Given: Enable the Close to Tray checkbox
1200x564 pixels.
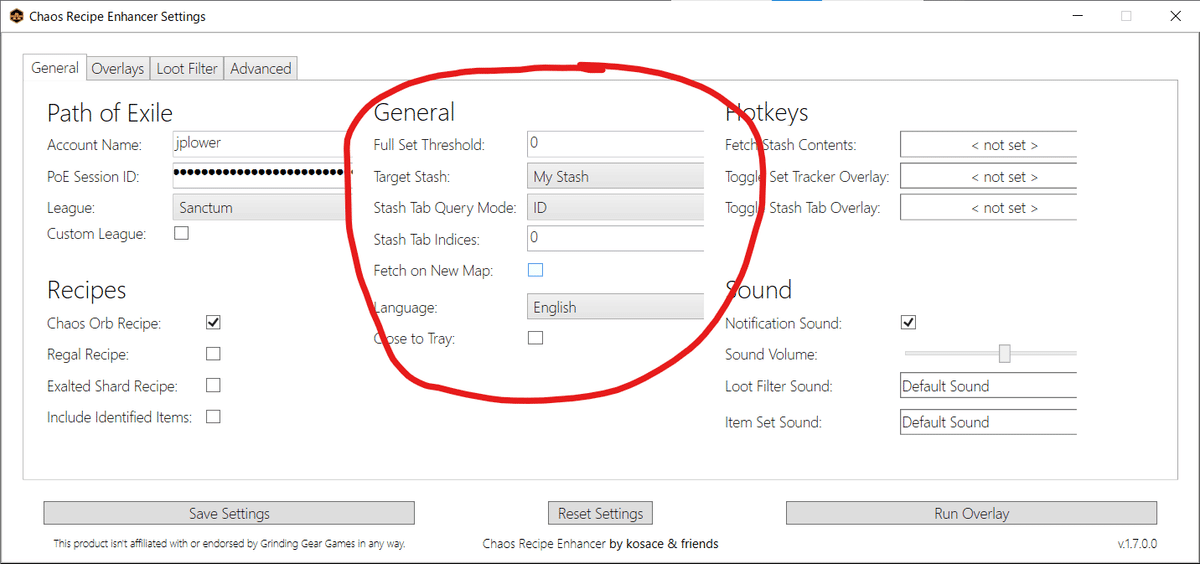Looking at the screenshot, I should tap(535, 338).
